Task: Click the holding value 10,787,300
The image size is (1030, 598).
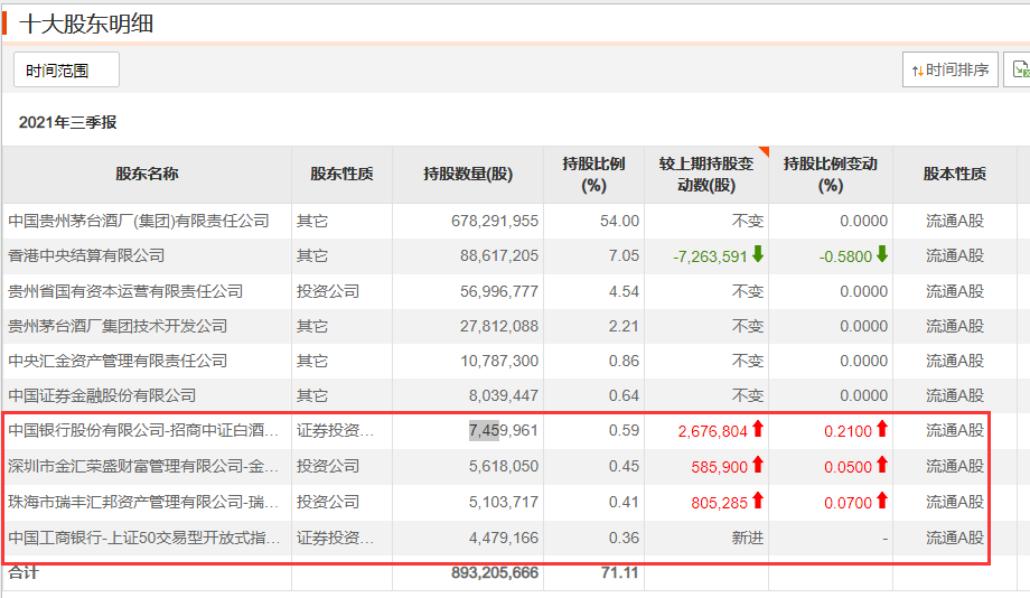Action: point(499,361)
